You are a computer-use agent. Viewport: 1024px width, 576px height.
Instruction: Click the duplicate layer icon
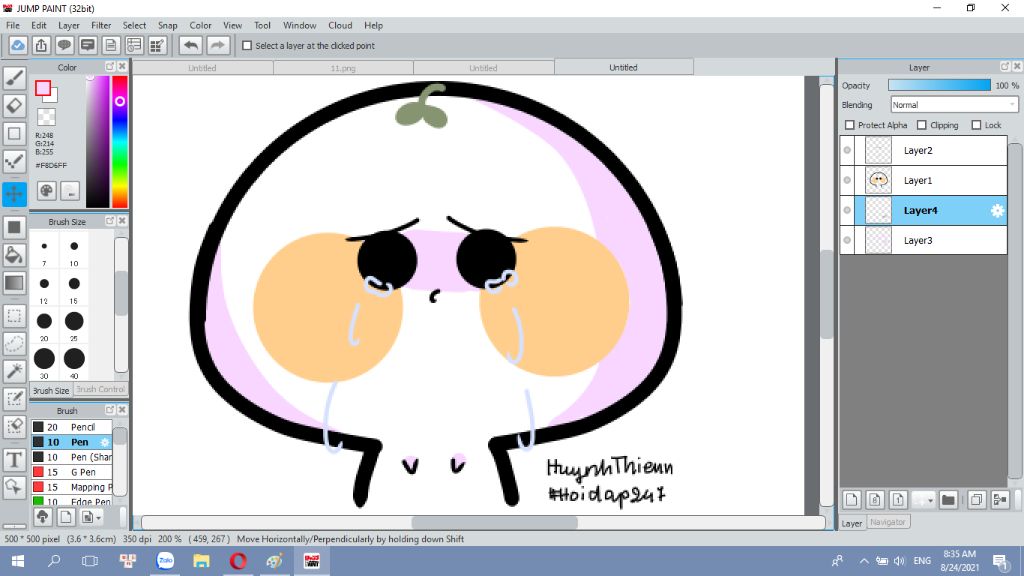click(976, 500)
